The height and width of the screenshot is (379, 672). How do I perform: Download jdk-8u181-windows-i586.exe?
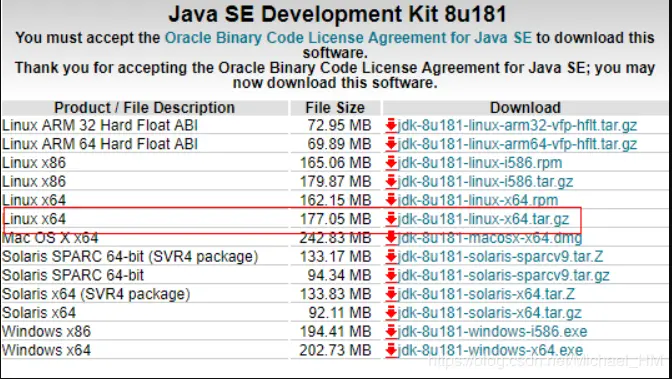[492, 331]
